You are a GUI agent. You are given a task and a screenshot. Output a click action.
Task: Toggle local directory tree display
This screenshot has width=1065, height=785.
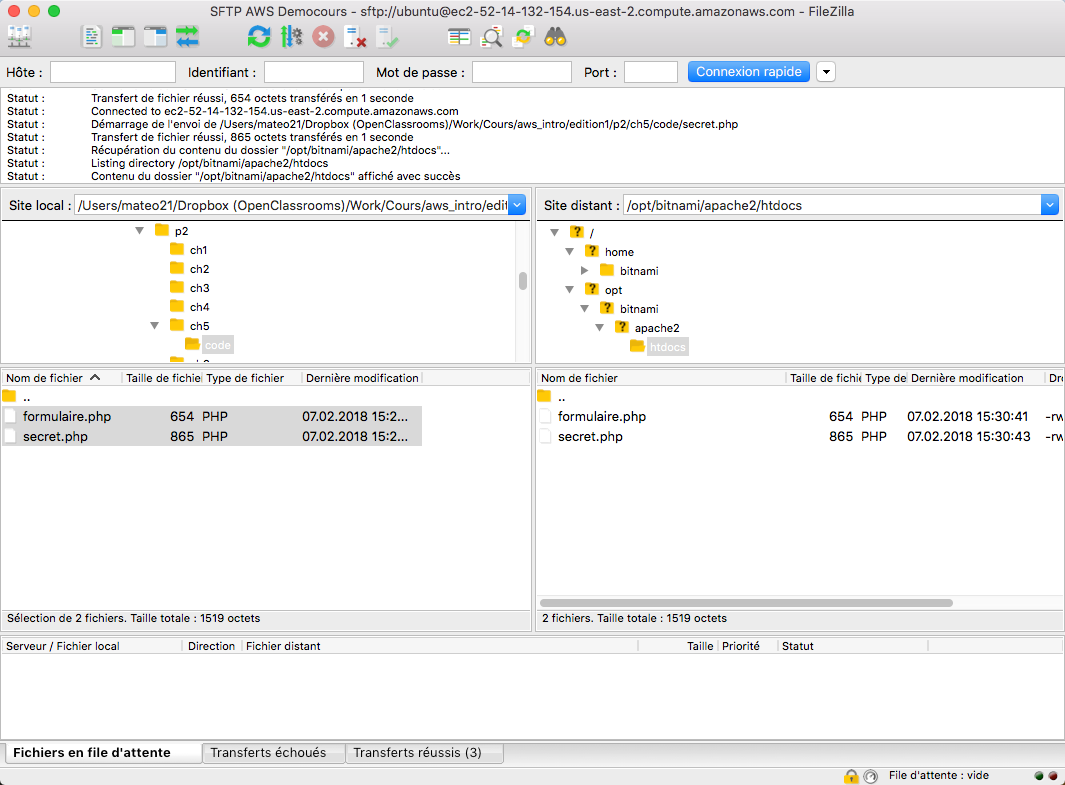(123, 37)
